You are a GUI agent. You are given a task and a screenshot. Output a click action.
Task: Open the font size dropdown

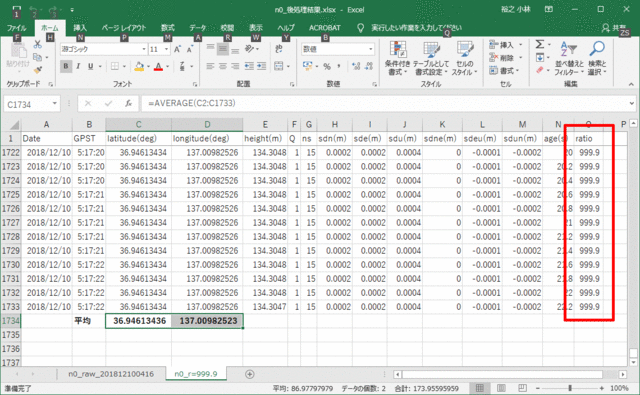167,49
